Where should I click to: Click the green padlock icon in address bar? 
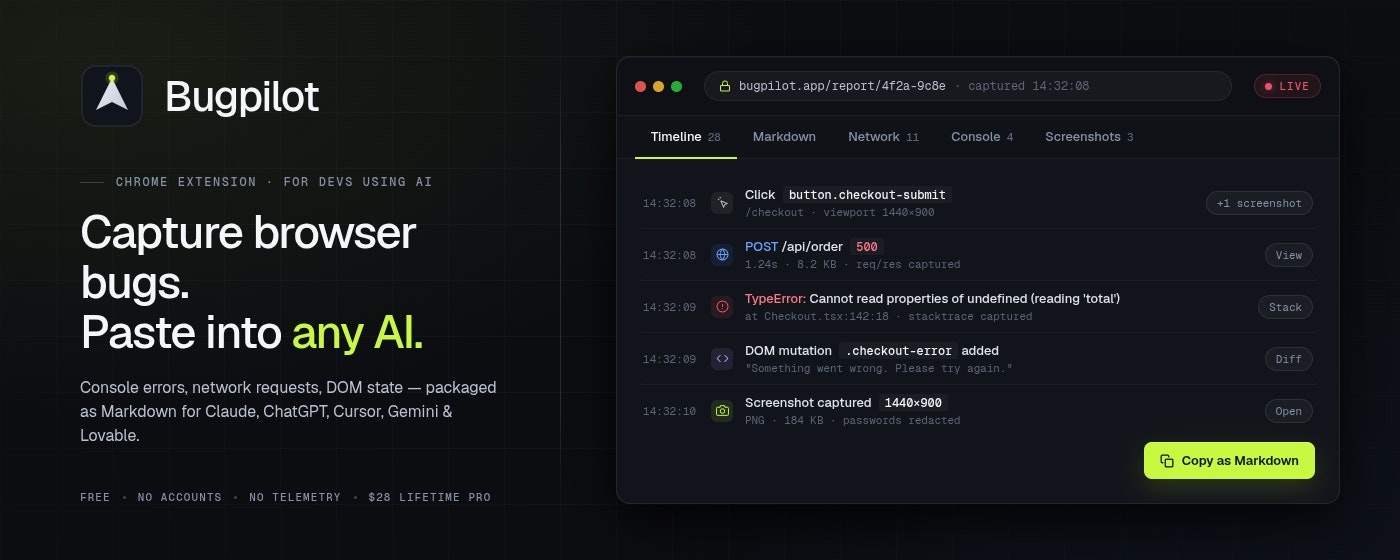pos(725,86)
